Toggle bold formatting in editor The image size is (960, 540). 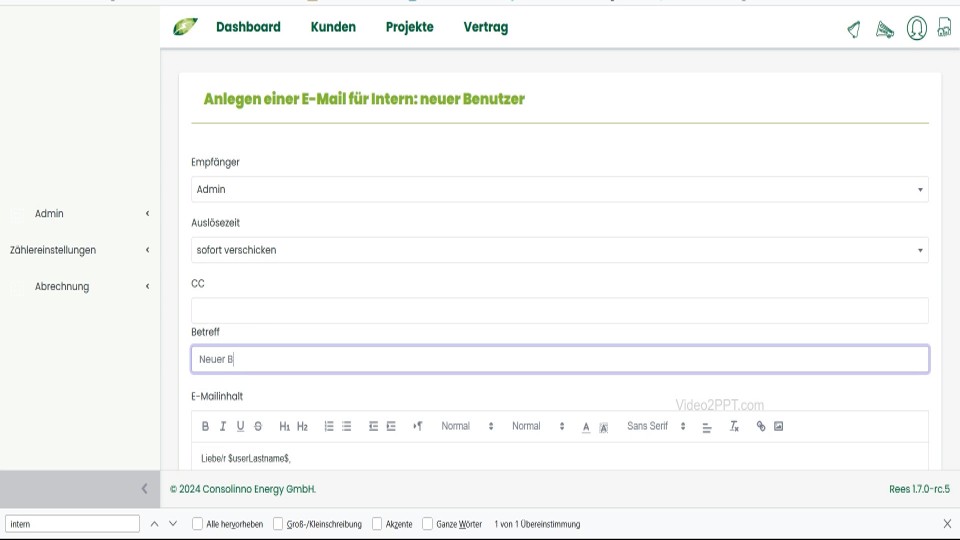click(x=205, y=426)
